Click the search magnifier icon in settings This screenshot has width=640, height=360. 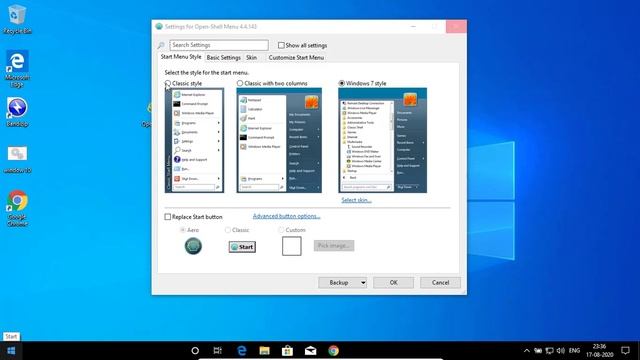[x=161, y=45]
